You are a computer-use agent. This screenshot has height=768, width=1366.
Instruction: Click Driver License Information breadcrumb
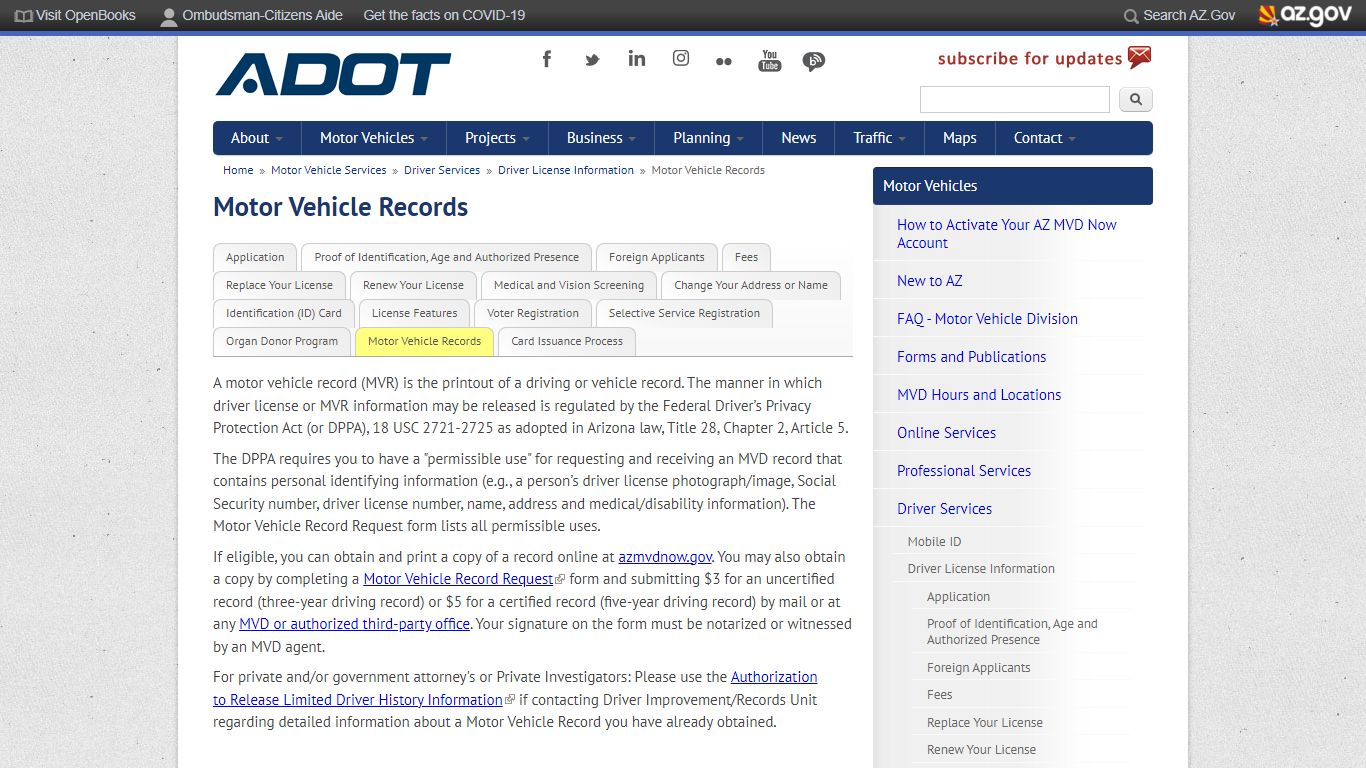[566, 170]
